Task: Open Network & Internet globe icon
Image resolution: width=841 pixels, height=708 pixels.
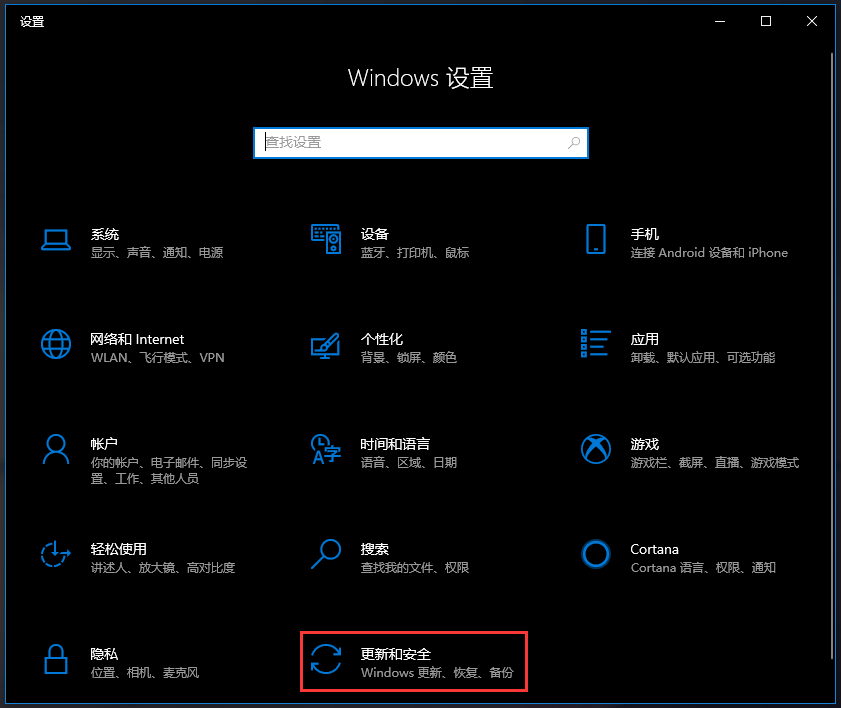Action: click(x=56, y=344)
